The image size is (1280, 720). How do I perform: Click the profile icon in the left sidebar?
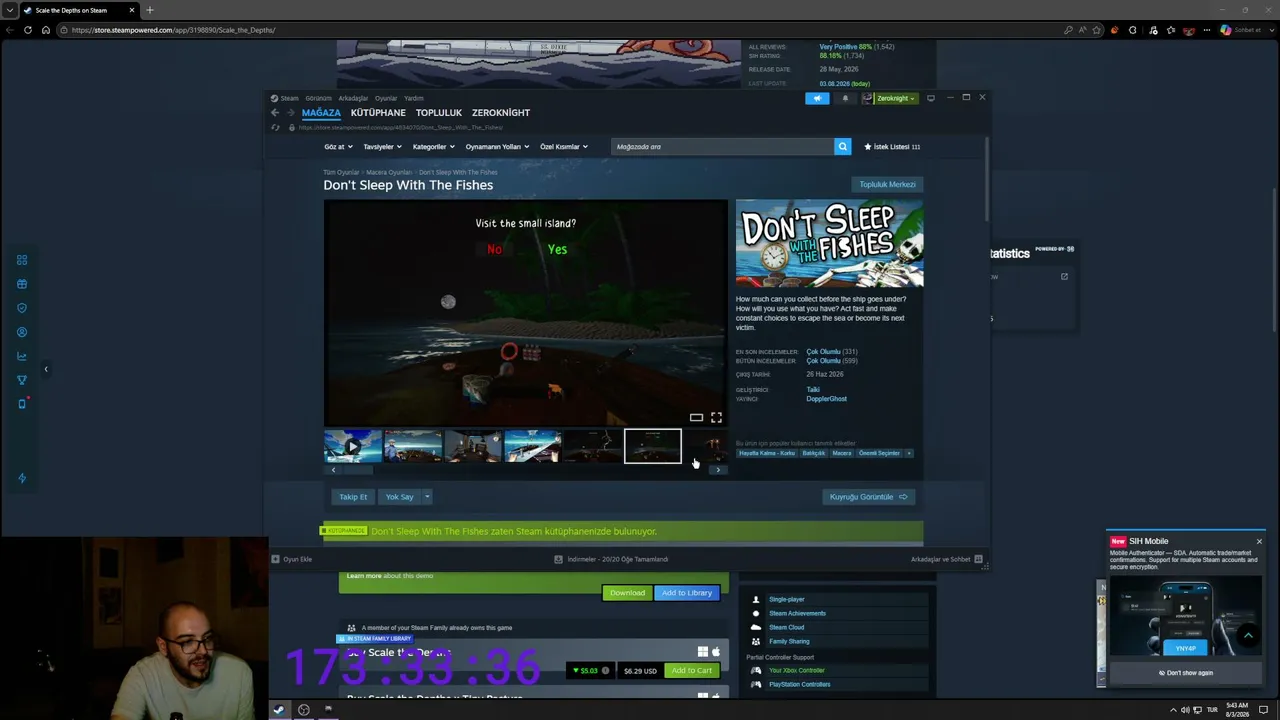pyautogui.click(x=22, y=332)
